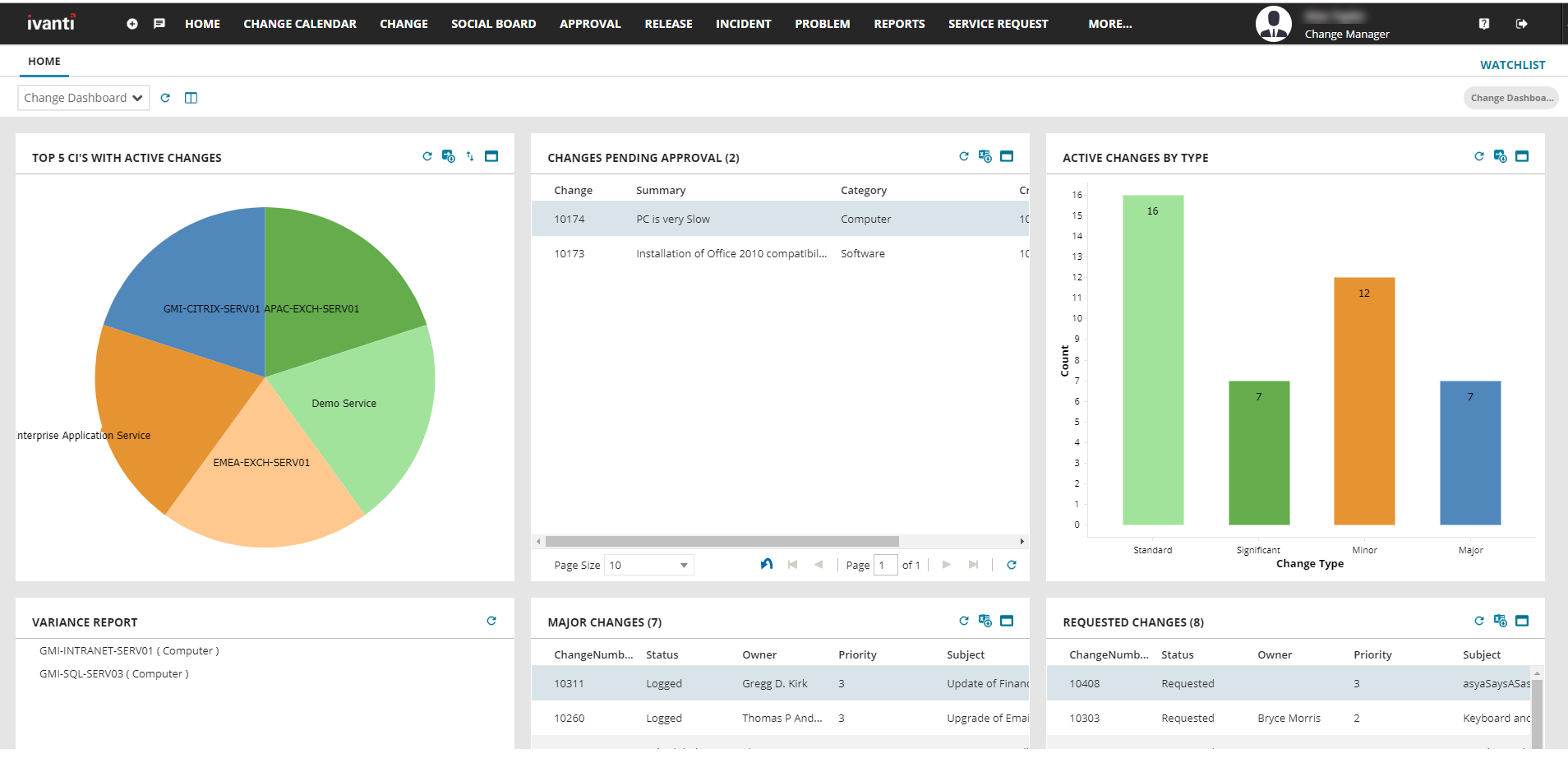This screenshot has height=772, width=1568.
Task: Click the help question mark icon
Action: (1483, 24)
